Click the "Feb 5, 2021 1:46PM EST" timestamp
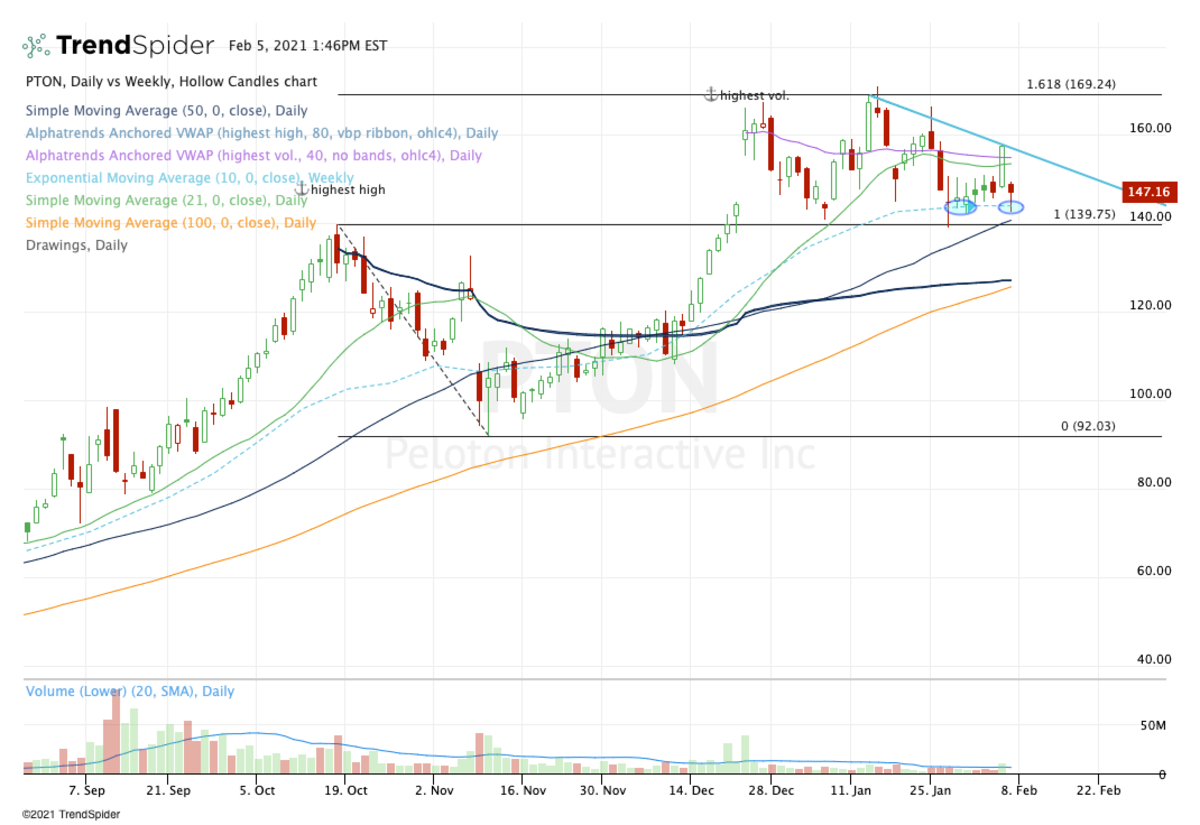The image size is (1200, 825). (310, 45)
